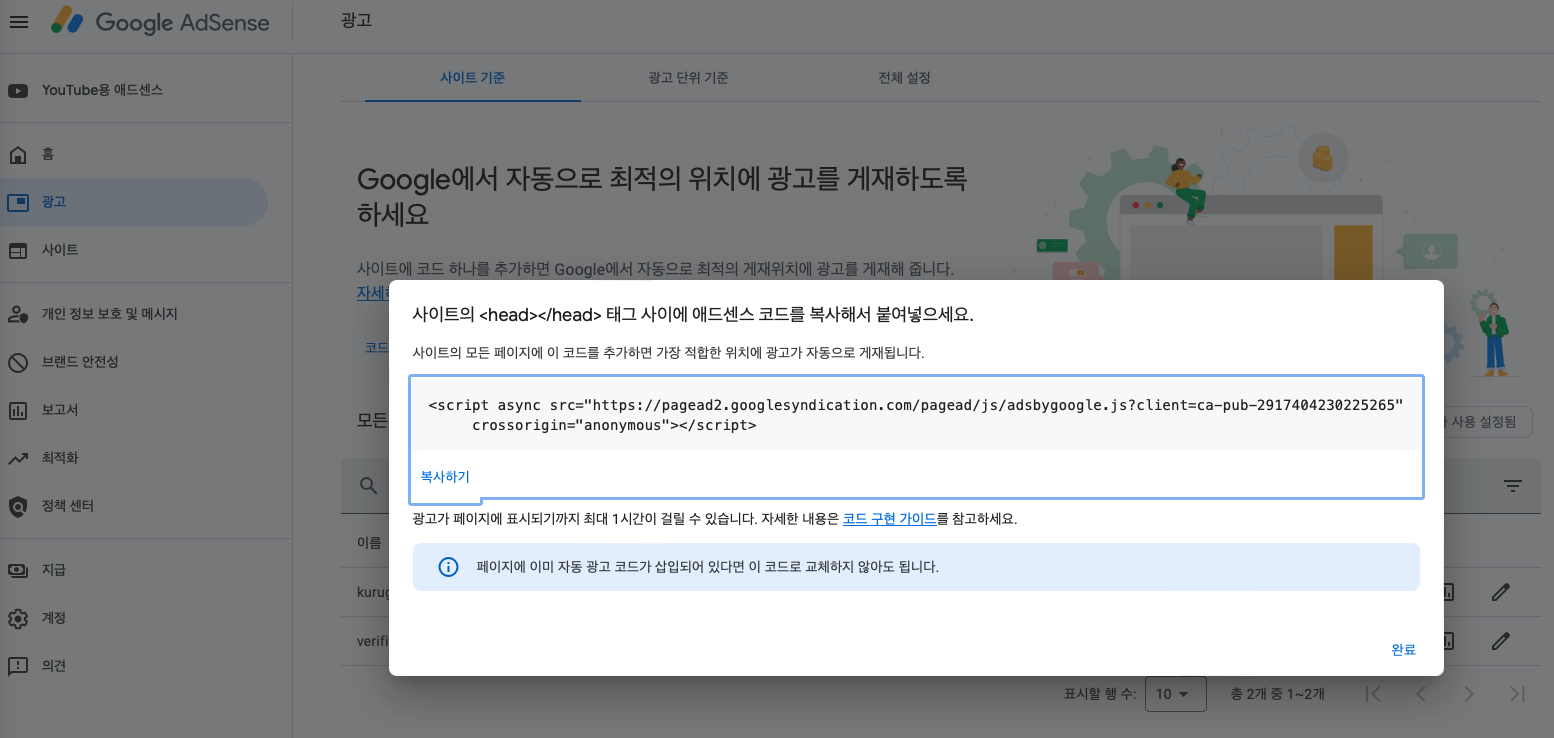
Task: Click the search magnifier icon in the table
Action: 368,486
